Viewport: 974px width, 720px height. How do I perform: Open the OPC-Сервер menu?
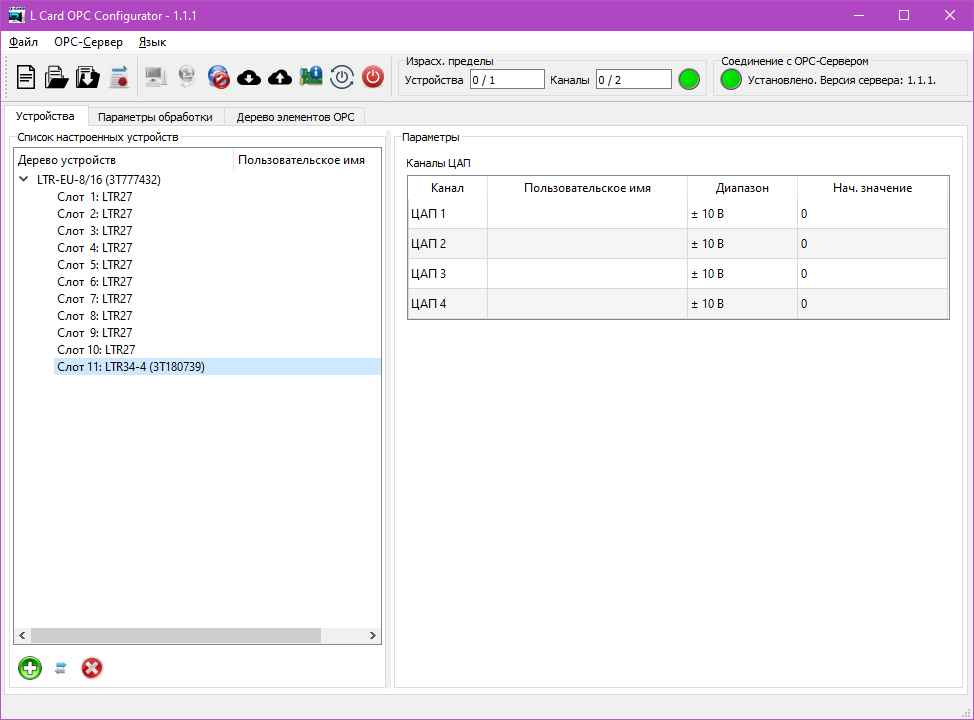(88, 42)
